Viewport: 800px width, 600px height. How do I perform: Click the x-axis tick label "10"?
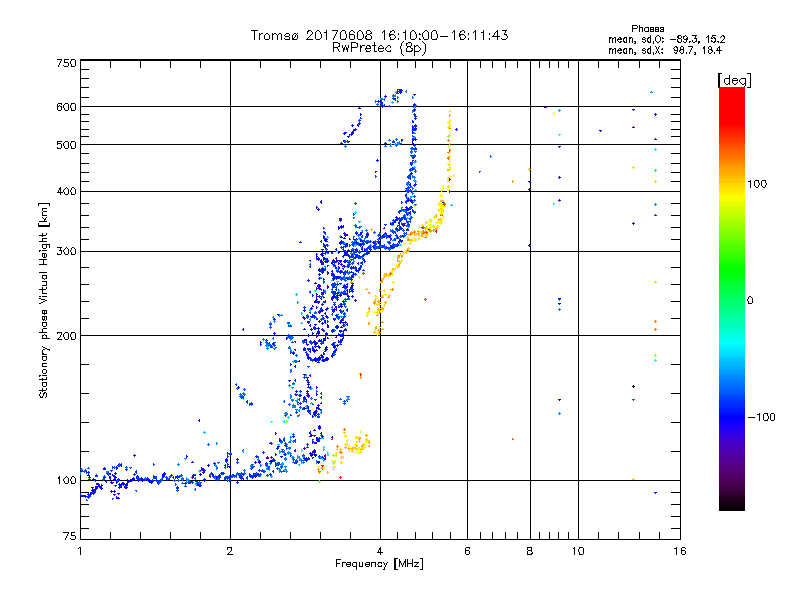(578, 551)
